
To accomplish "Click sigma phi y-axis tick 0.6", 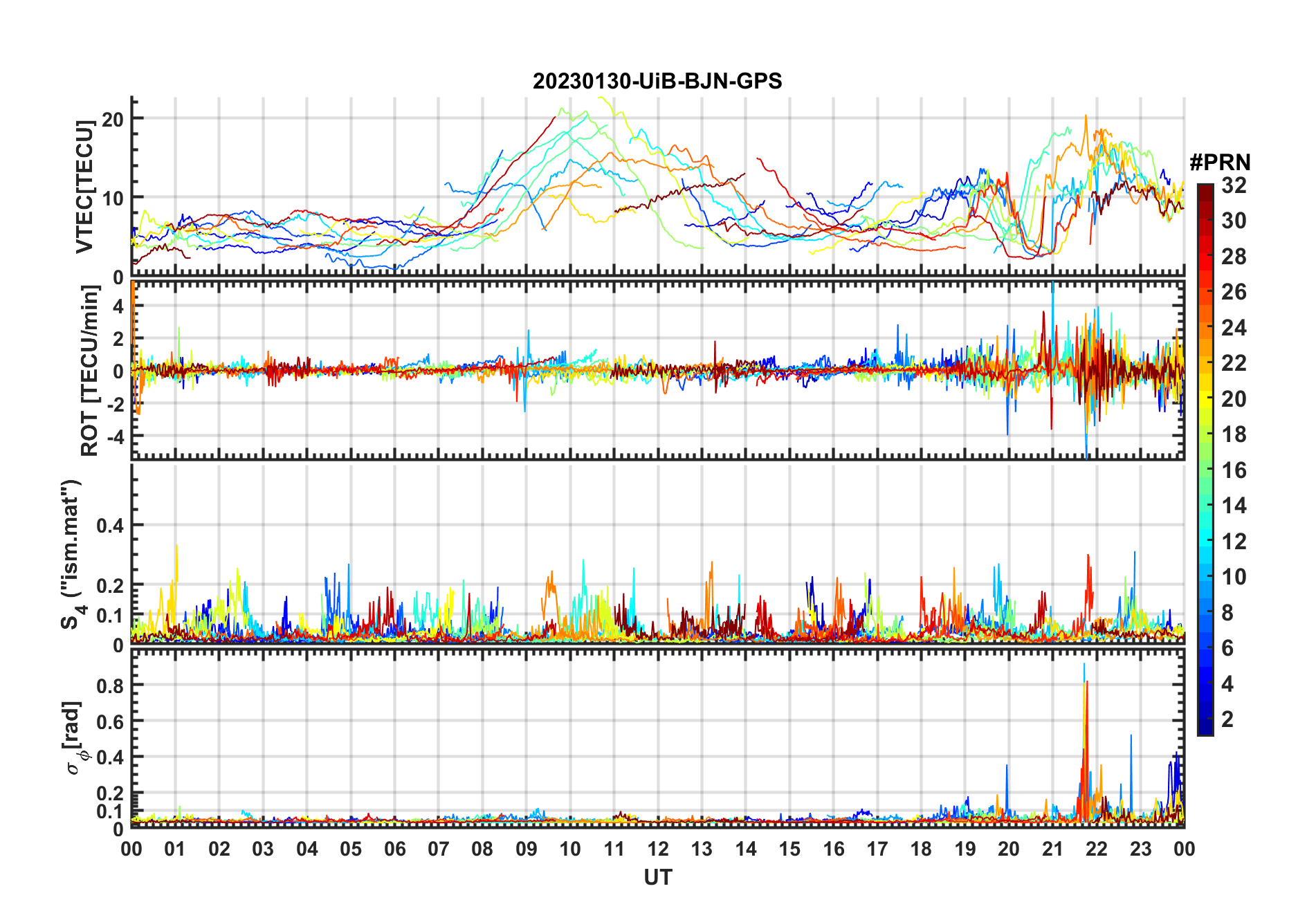I will [x=110, y=721].
